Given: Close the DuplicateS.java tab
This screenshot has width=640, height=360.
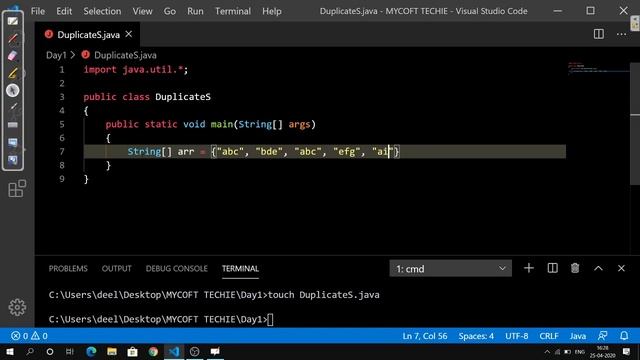Looking at the screenshot, I should pyautogui.click(x=129, y=34).
